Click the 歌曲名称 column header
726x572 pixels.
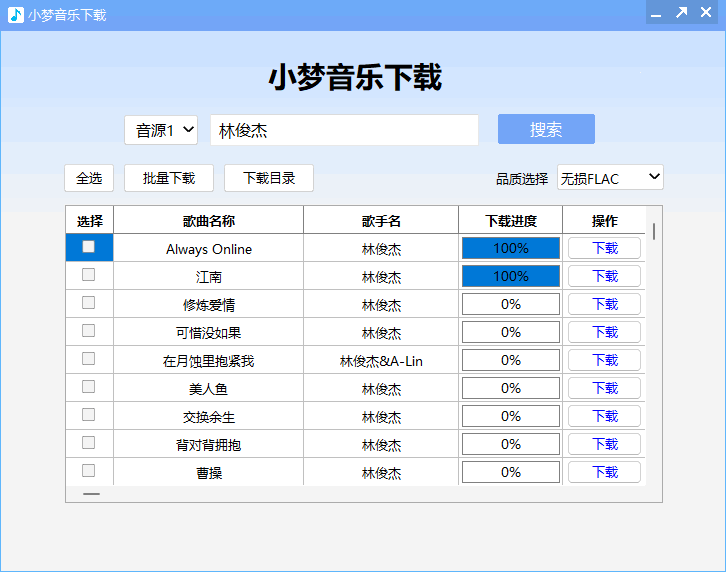pyautogui.click(x=208, y=221)
